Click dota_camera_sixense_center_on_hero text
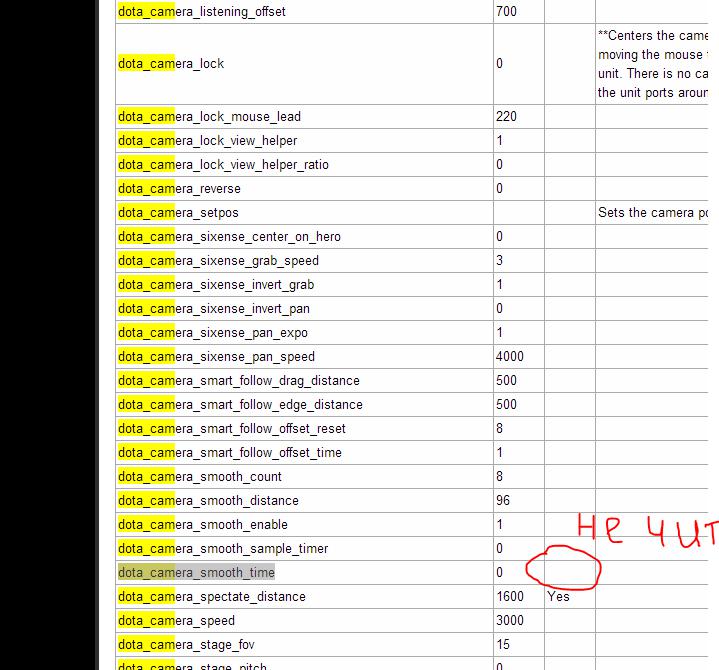Viewport: 719px width, 670px height. click(229, 236)
